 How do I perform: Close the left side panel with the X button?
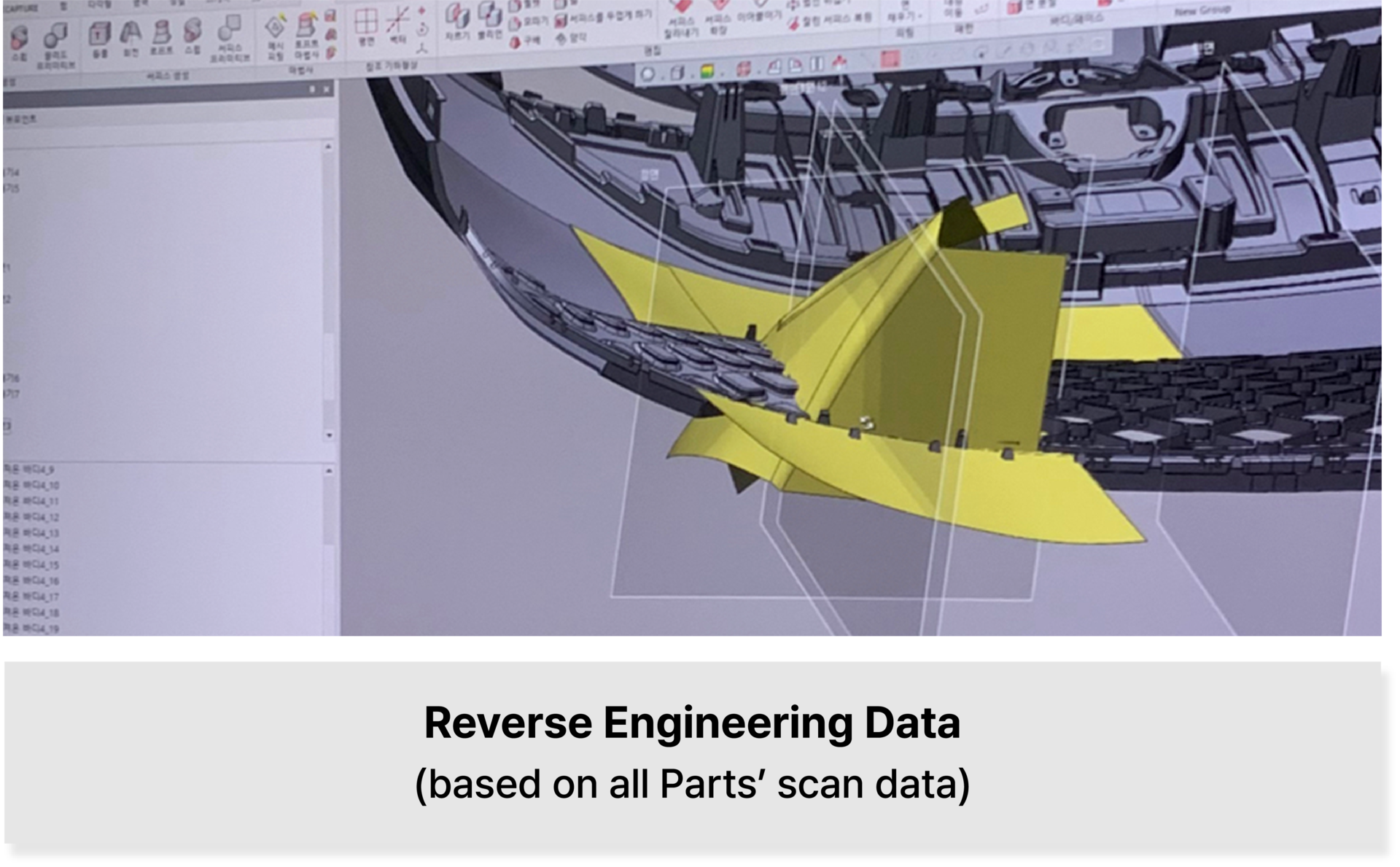tap(327, 90)
